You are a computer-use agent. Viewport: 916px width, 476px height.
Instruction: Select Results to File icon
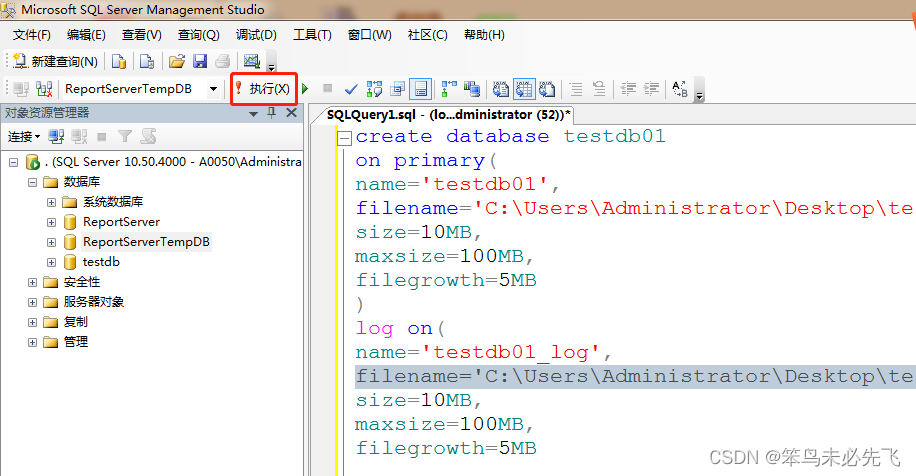pos(547,89)
